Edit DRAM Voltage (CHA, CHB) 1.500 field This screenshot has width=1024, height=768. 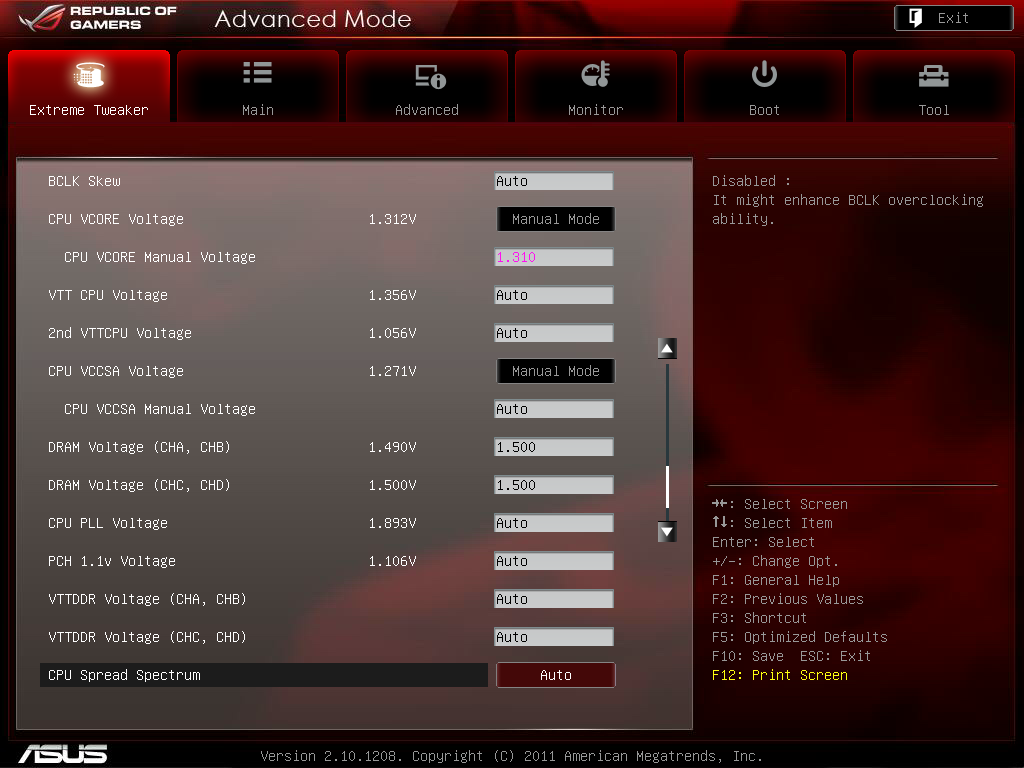point(554,447)
